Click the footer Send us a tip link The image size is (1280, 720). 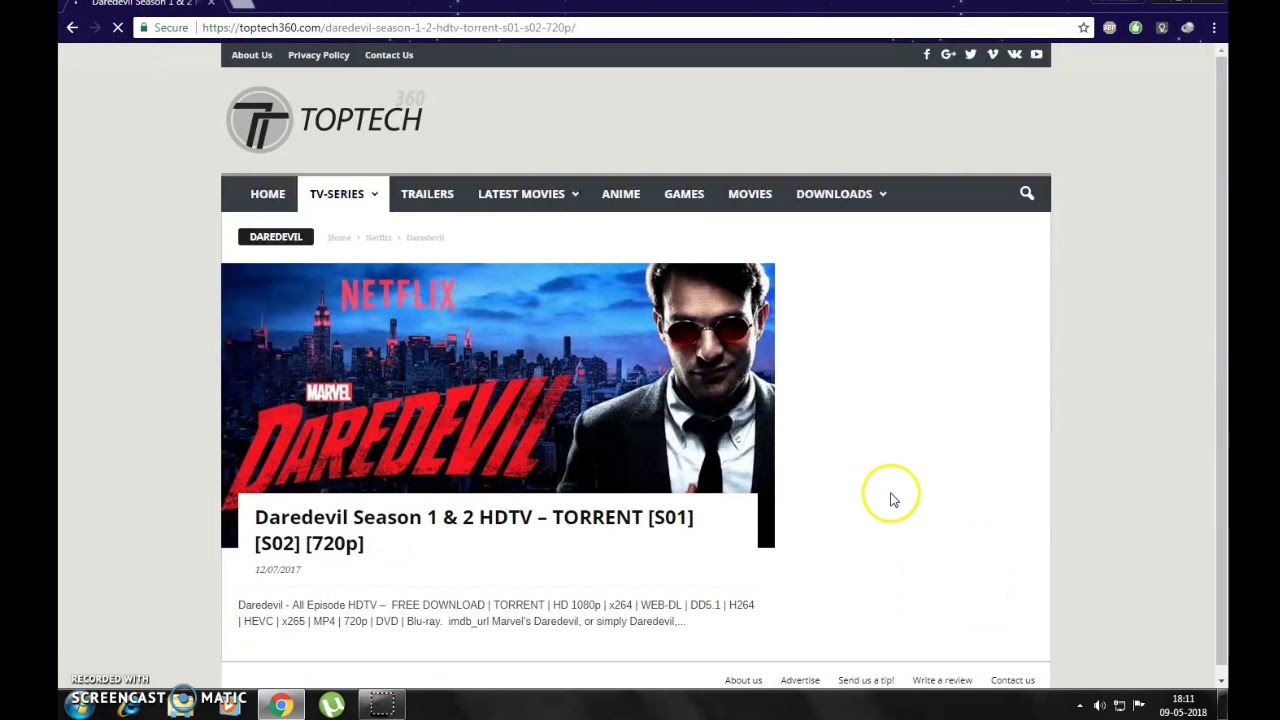pyautogui.click(x=866, y=680)
